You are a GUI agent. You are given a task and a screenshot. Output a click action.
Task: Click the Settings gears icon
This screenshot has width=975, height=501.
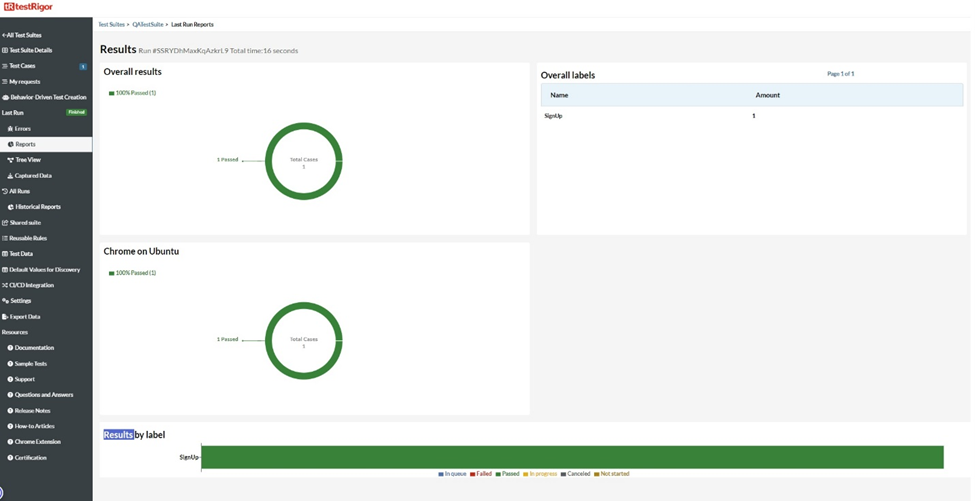(6, 301)
